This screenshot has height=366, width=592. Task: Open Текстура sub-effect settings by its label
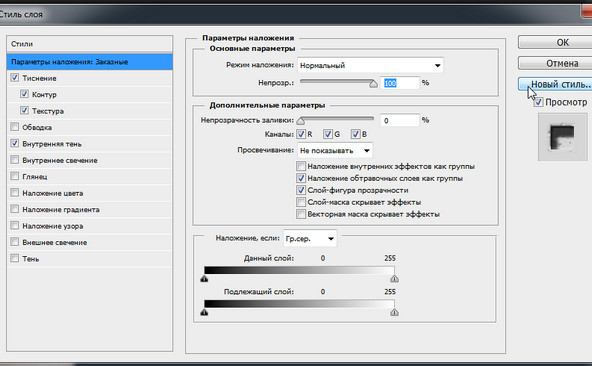click(x=48, y=111)
